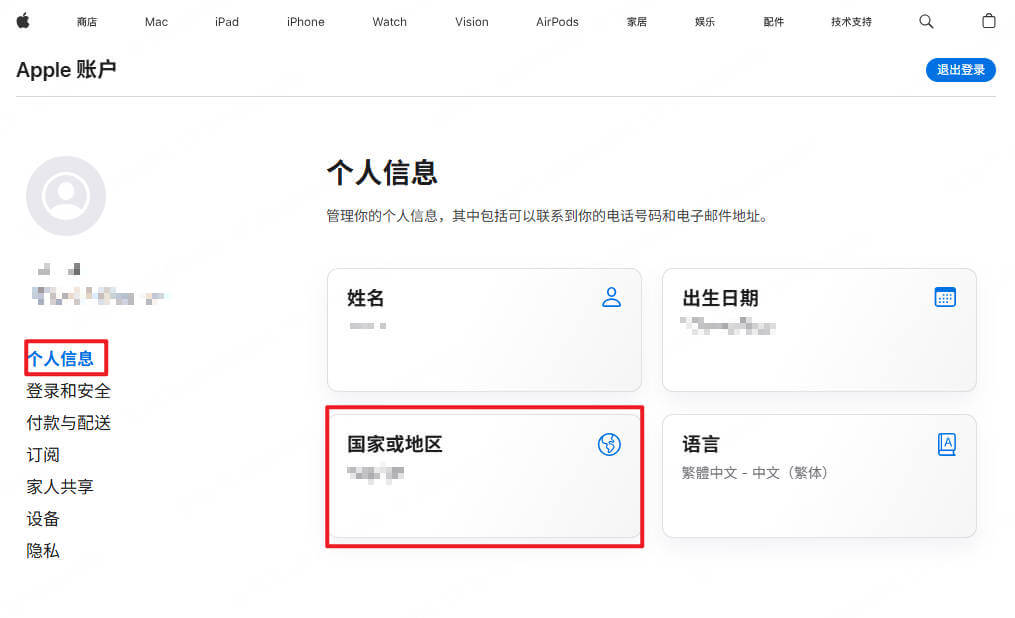Go to 登录和安全 in the sidebar
The width and height of the screenshot is (1015, 618).
click(x=69, y=391)
